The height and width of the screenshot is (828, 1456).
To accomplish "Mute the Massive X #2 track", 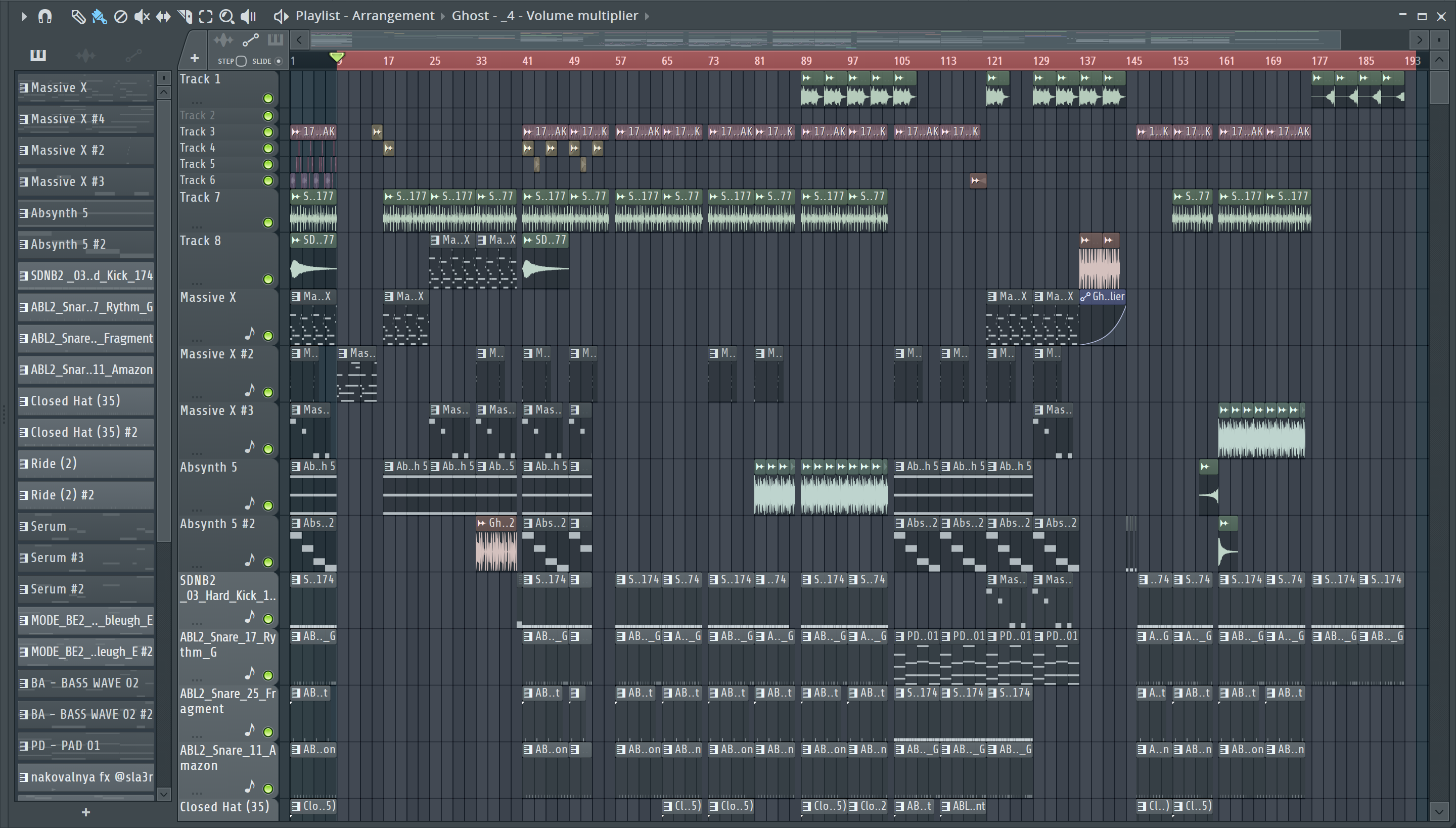I will pyautogui.click(x=268, y=392).
